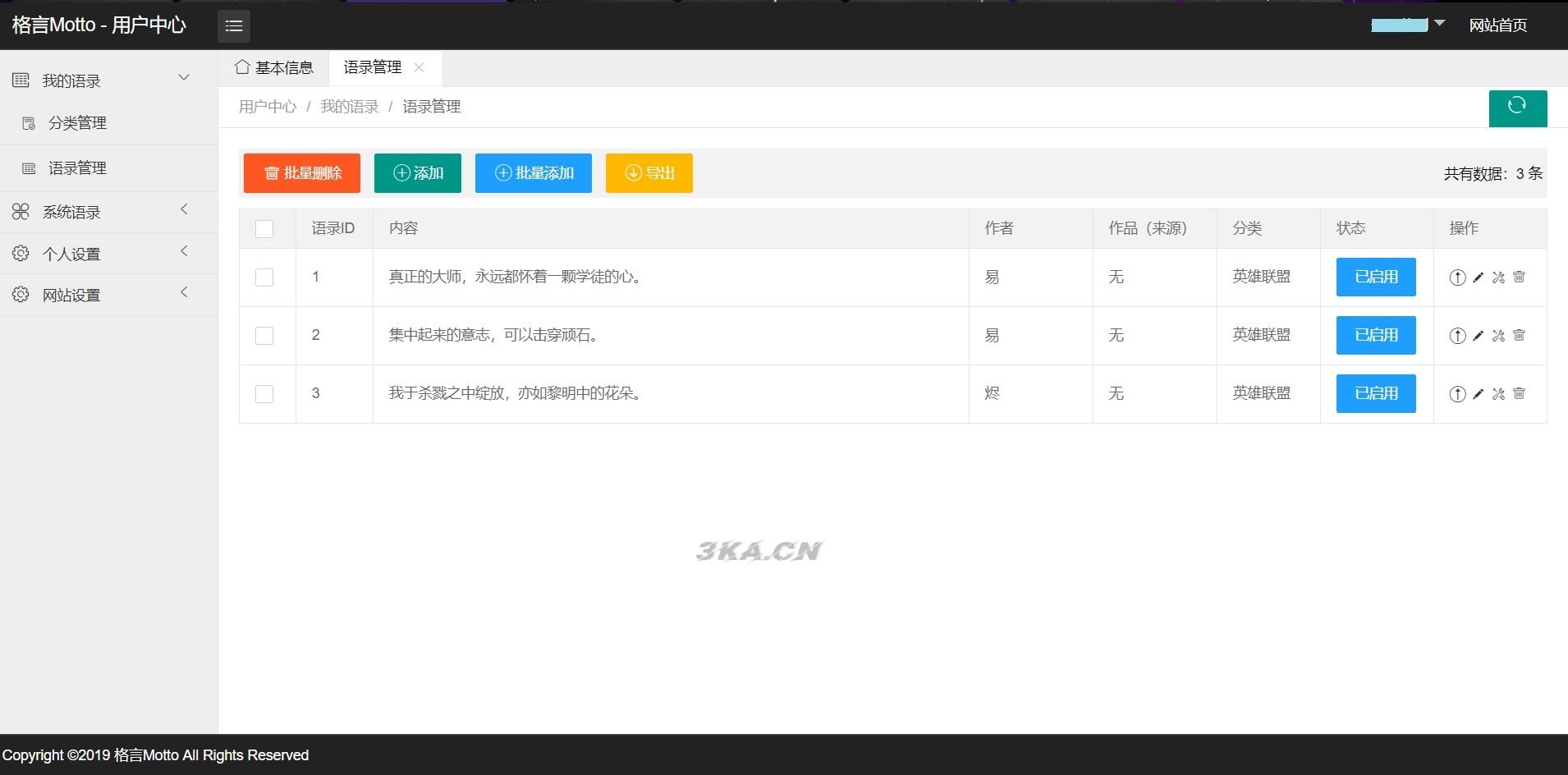Click the tools icon in quote 1's operation column
Viewport: 1568px width, 775px height.
[x=1499, y=277]
